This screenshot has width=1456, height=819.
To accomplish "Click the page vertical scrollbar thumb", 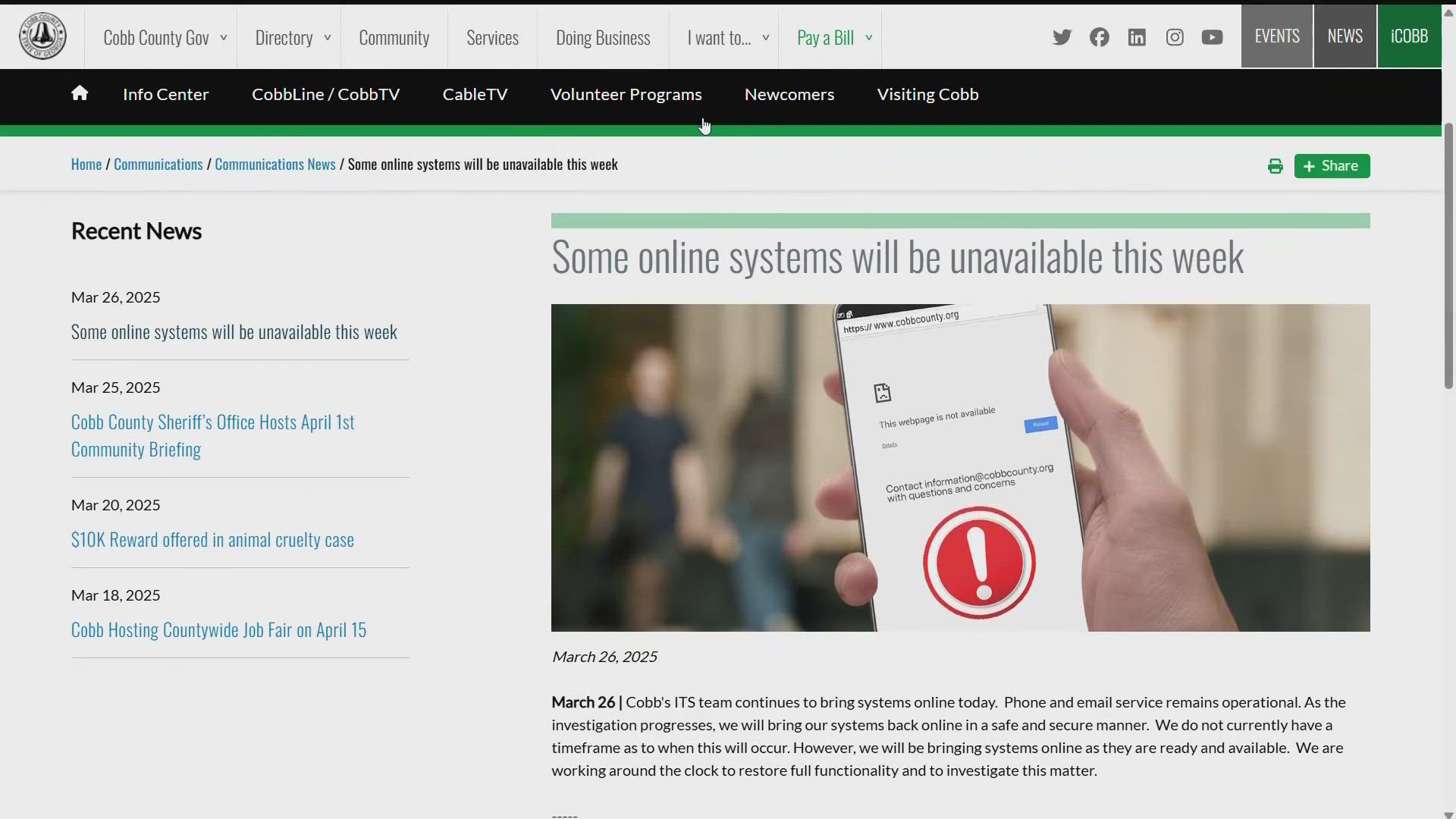I will pyautogui.click(x=1448, y=256).
